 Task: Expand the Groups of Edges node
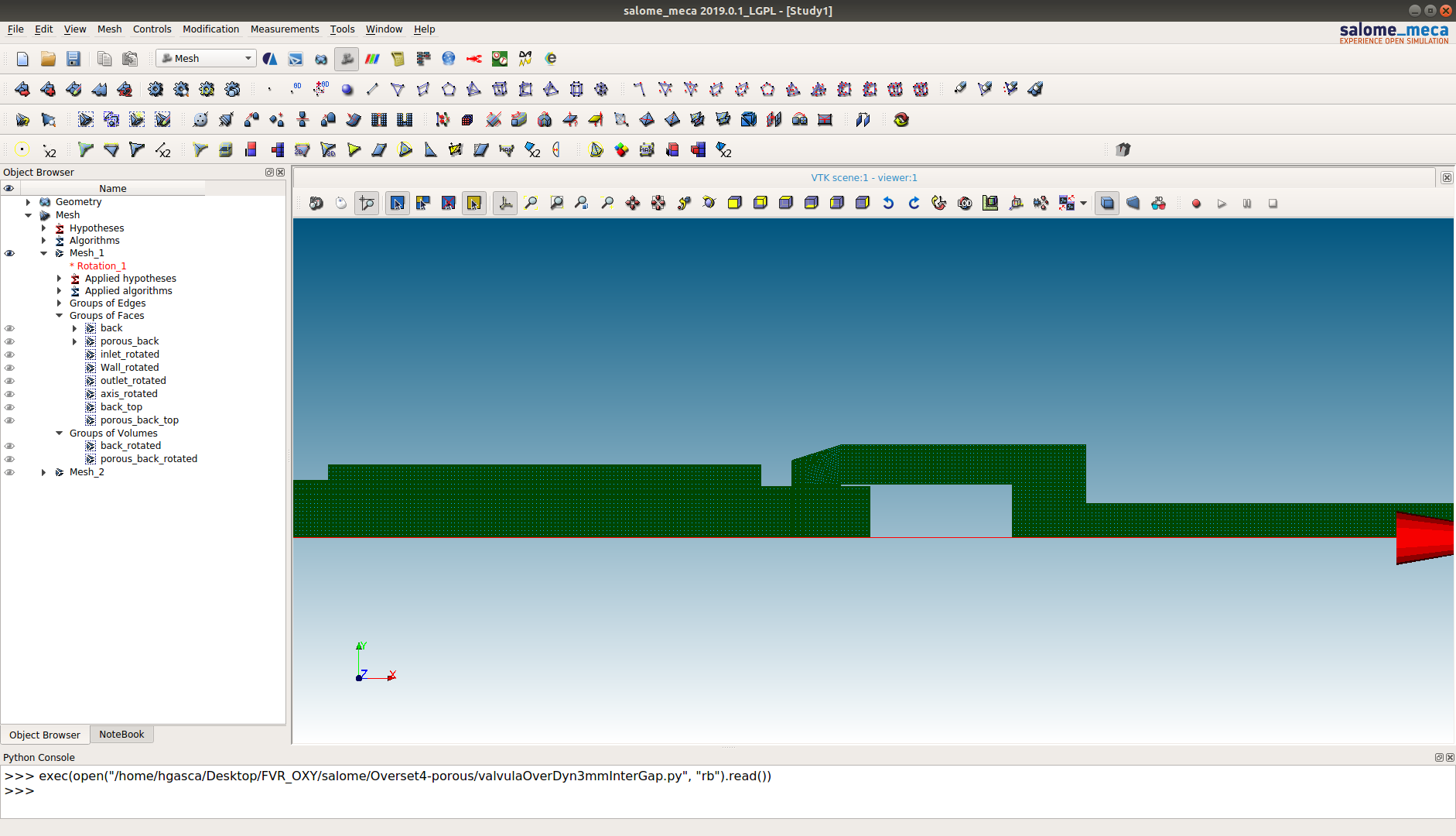tap(60, 303)
